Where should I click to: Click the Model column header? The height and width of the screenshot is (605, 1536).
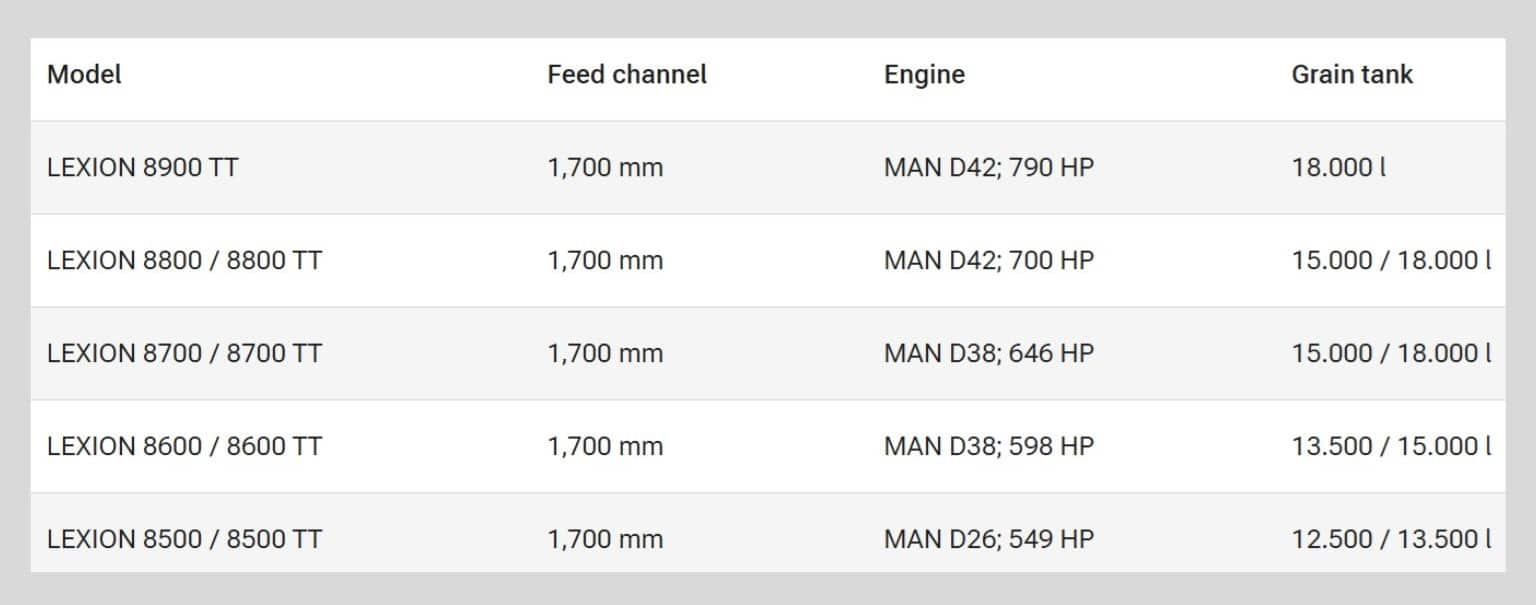(x=84, y=75)
